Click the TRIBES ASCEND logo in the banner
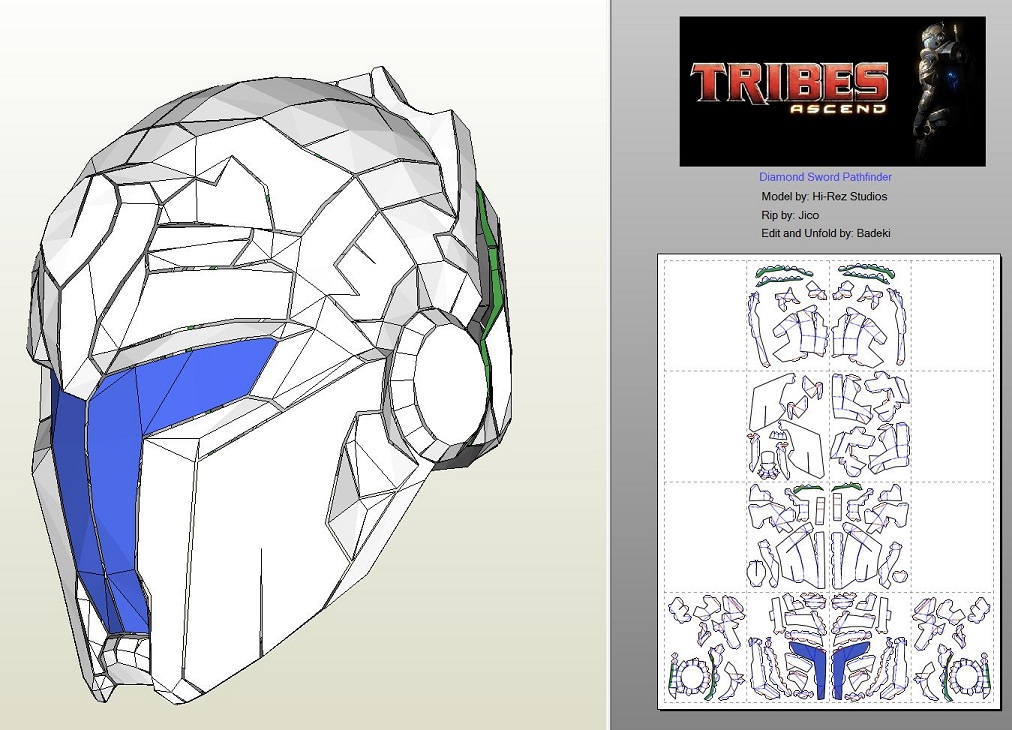Image resolution: width=1012 pixels, height=730 pixels. click(x=789, y=88)
